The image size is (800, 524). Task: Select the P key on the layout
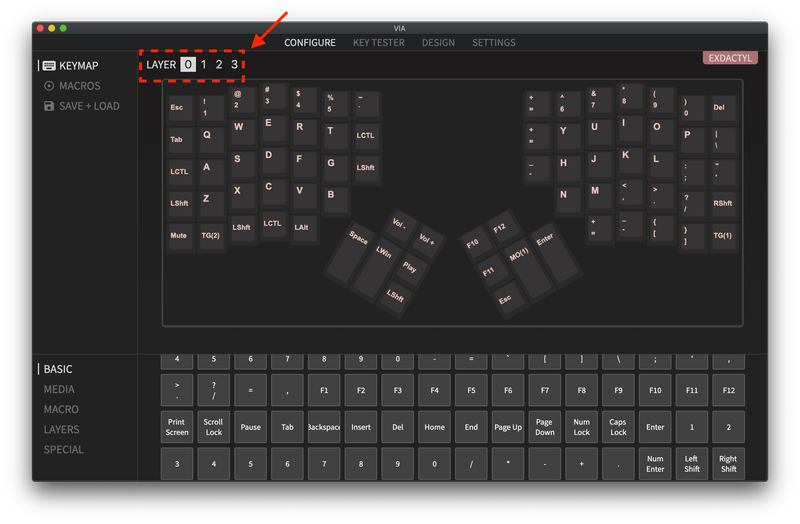pos(692,140)
